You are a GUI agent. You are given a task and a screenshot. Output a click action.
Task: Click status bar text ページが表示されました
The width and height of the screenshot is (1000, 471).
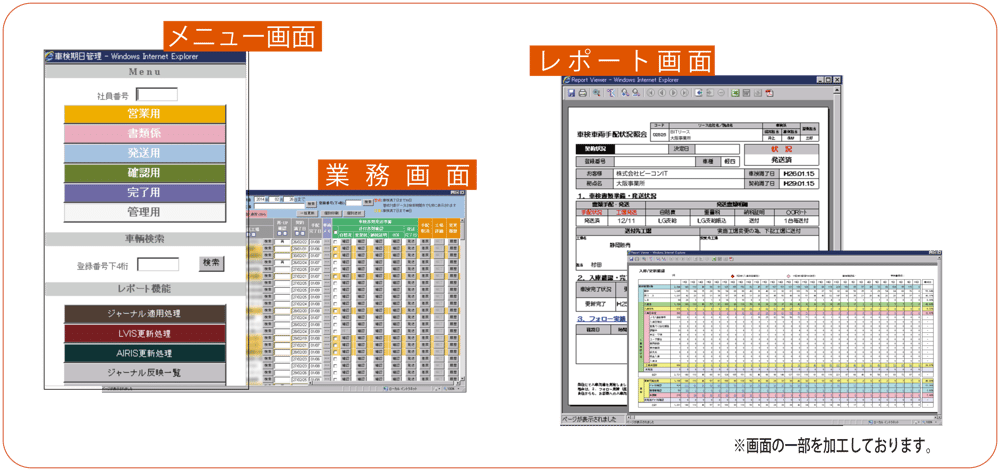(589, 419)
